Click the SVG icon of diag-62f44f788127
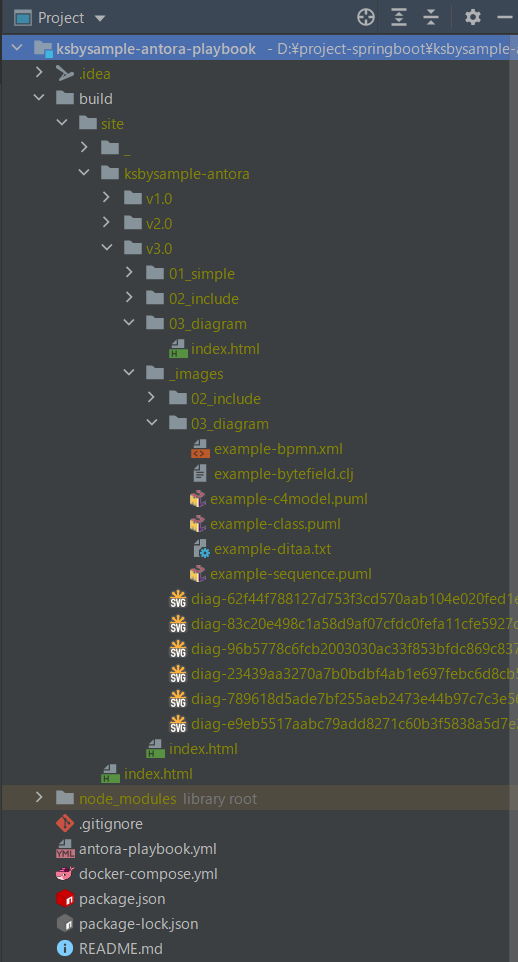518x962 pixels. (x=178, y=599)
